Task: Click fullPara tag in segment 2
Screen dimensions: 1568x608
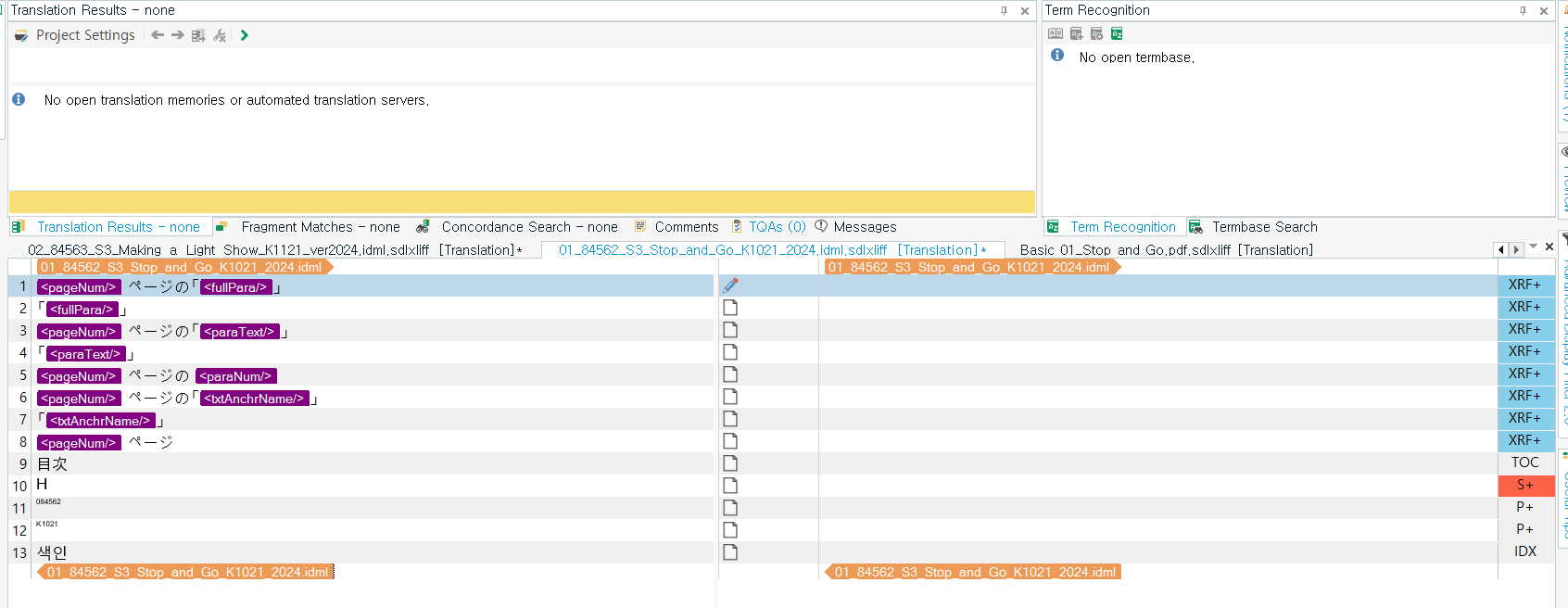Action: tap(82, 310)
